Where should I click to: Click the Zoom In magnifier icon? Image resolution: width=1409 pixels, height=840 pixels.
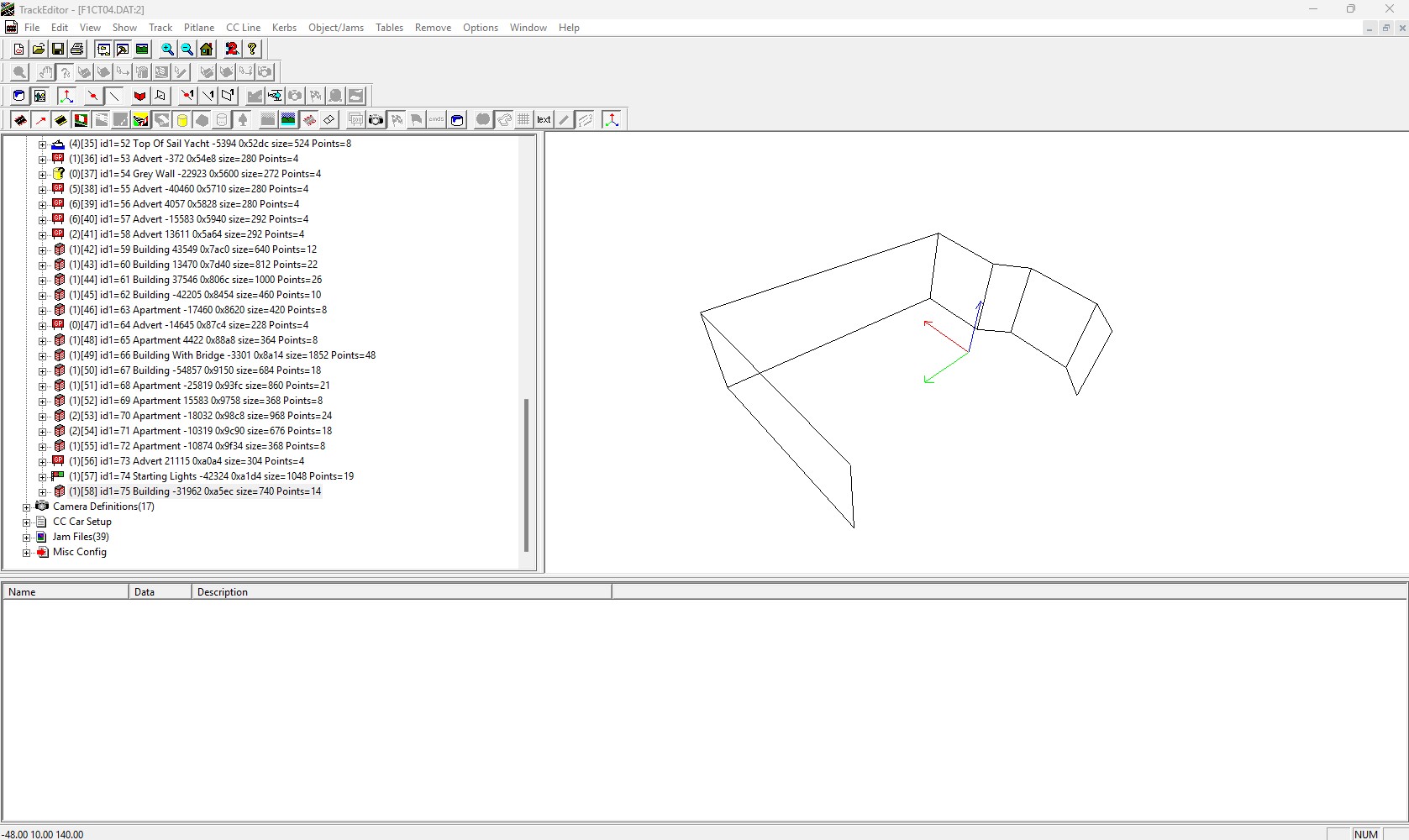click(167, 49)
